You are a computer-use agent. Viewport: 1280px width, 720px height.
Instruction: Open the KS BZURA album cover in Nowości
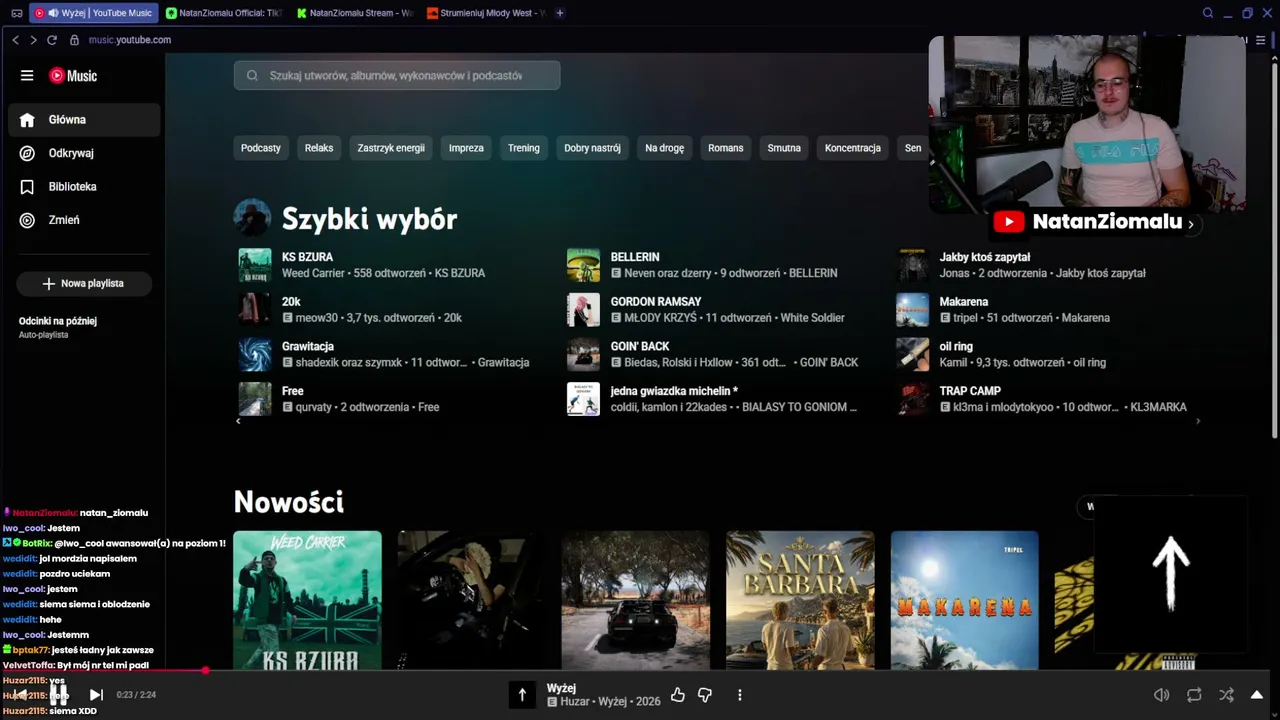click(308, 600)
